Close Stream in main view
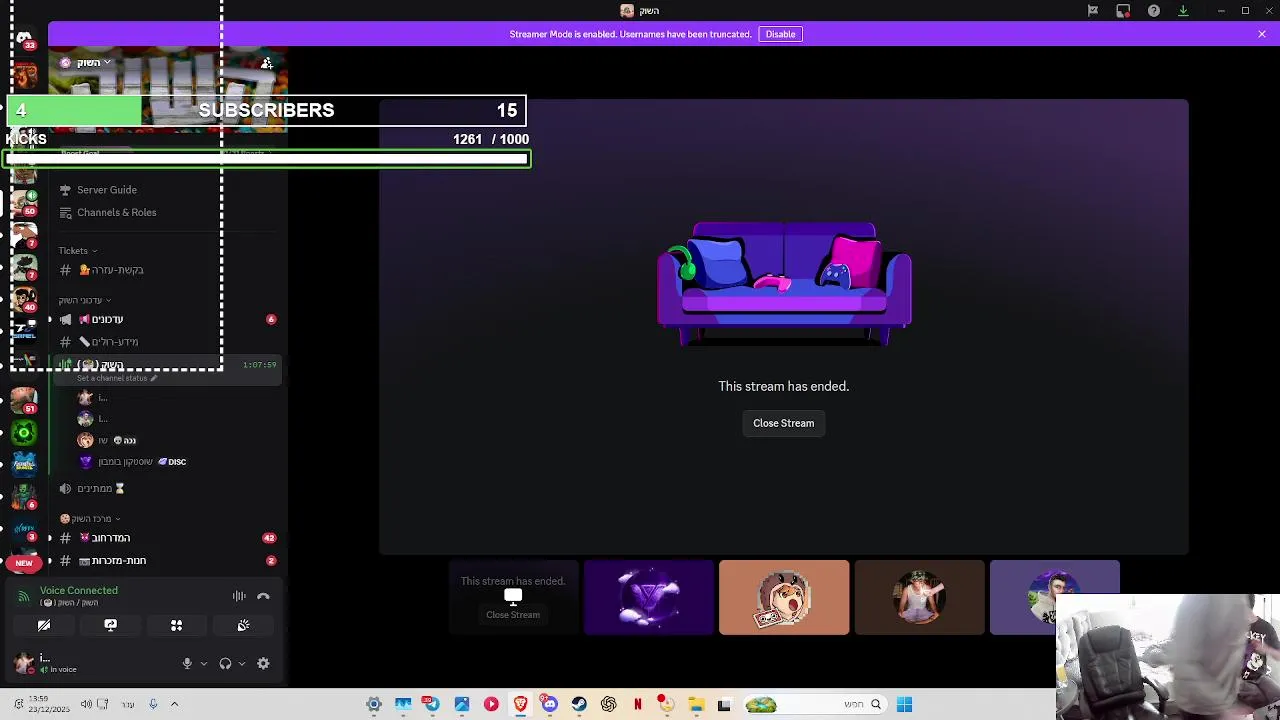This screenshot has height=720, width=1280. pyautogui.click(x=783, y=423)
